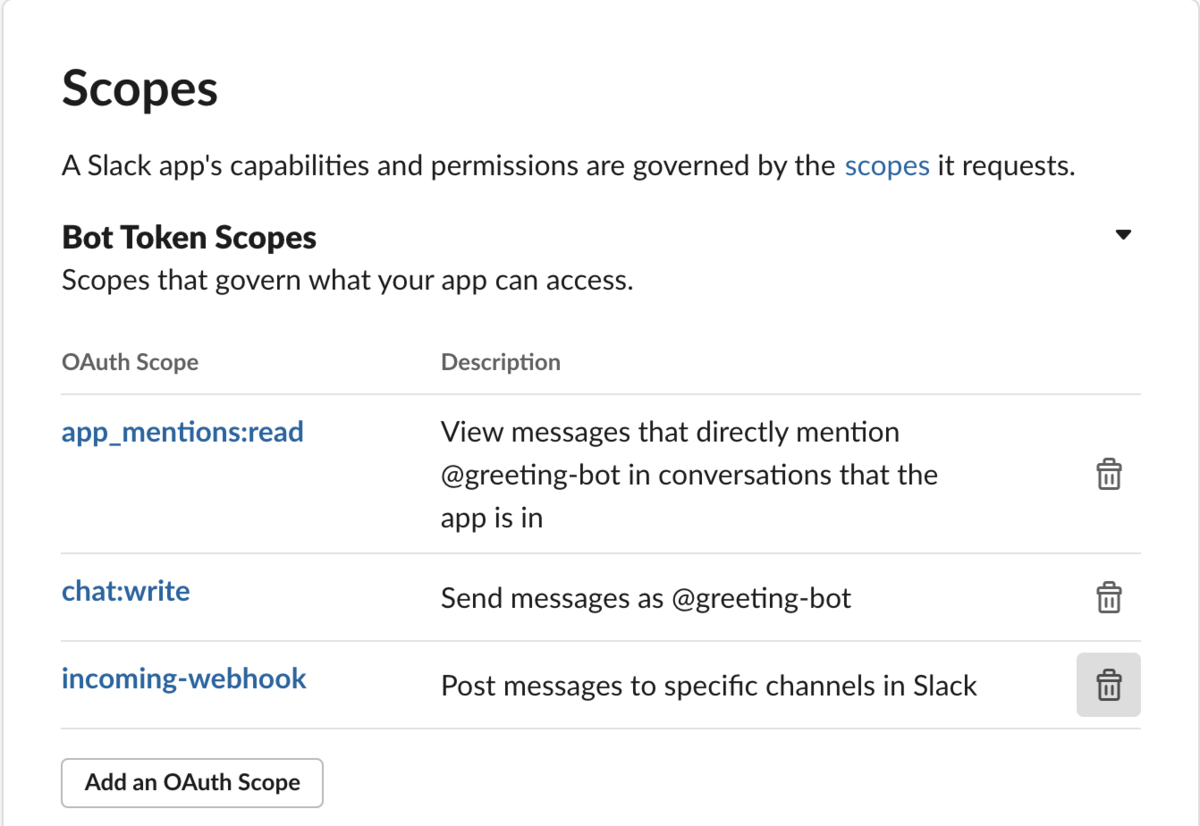
Task: Click the OAuth Scope column header
Action: click(x=130, y=362)
